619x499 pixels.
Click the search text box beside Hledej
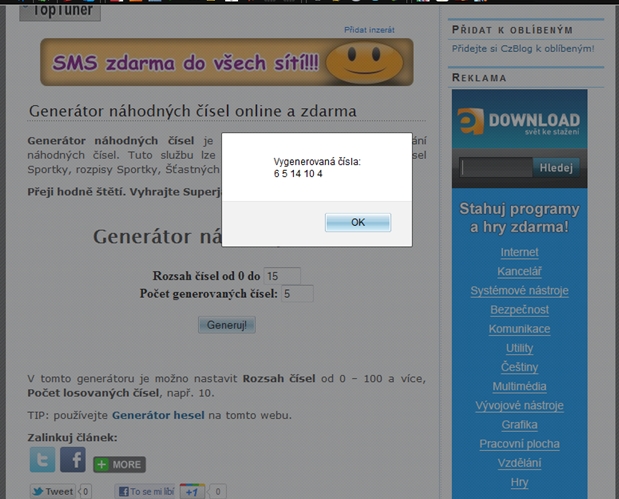coord(496,168)
